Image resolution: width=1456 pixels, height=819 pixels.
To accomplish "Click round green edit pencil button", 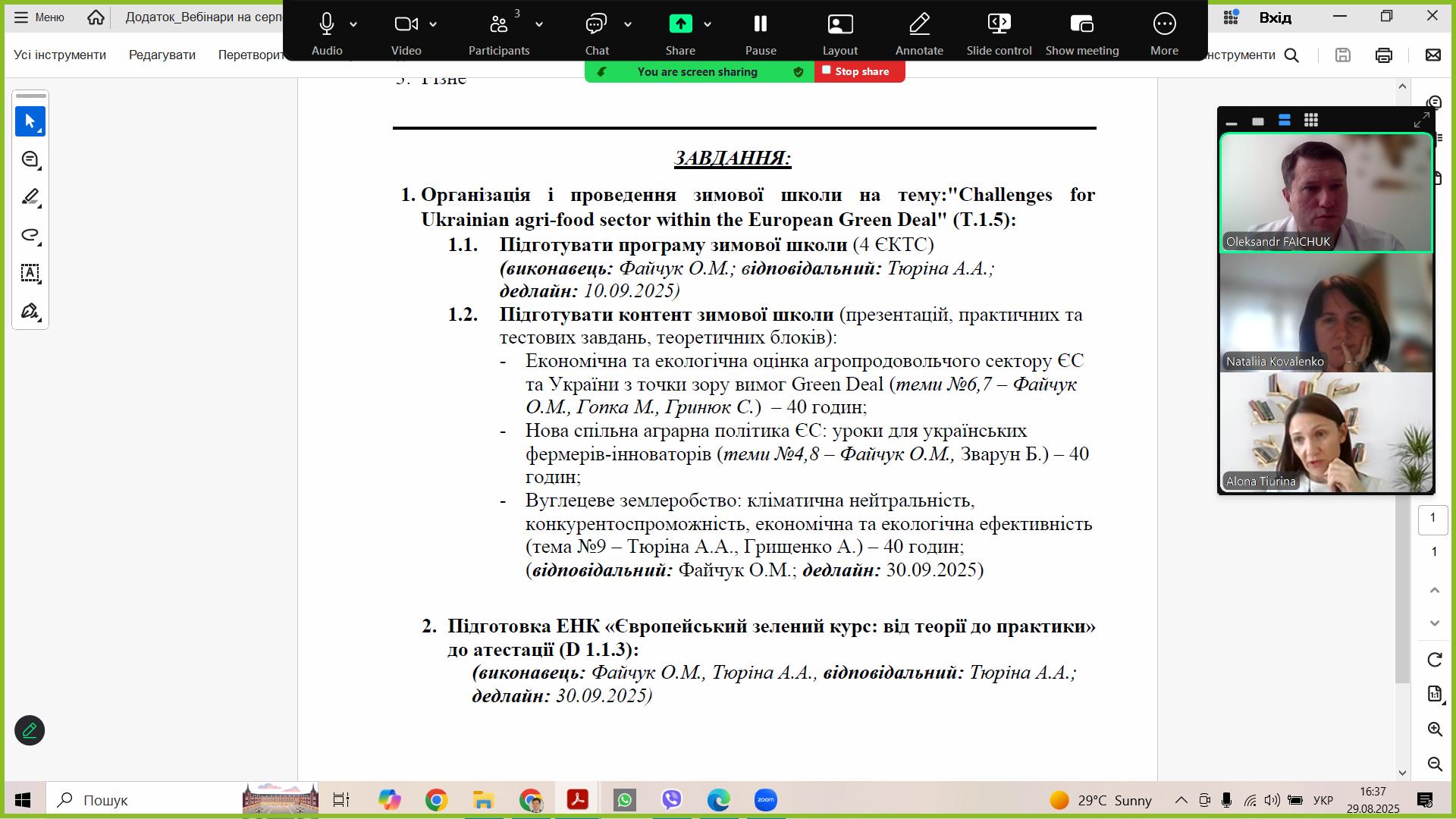I will (x=30, y=730).
